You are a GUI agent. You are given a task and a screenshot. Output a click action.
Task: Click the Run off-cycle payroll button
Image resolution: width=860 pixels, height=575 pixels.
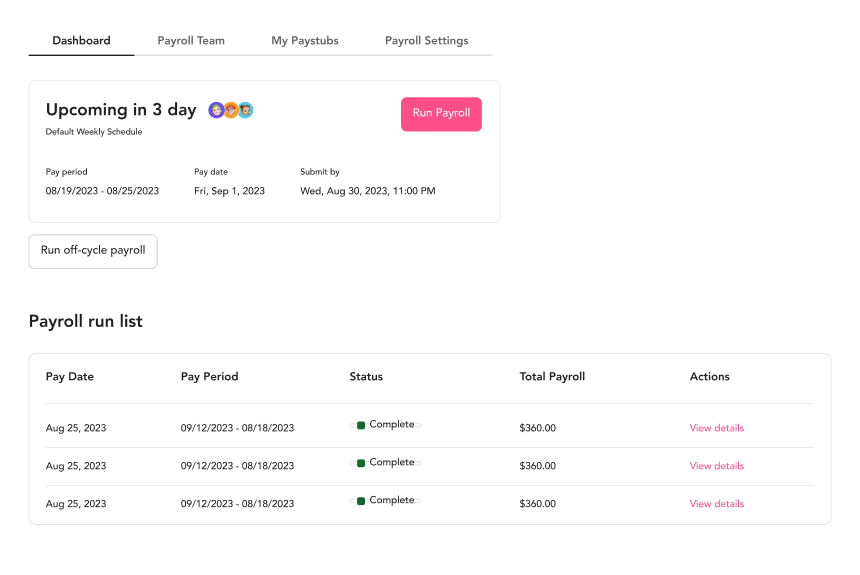(x=93, y=251)
